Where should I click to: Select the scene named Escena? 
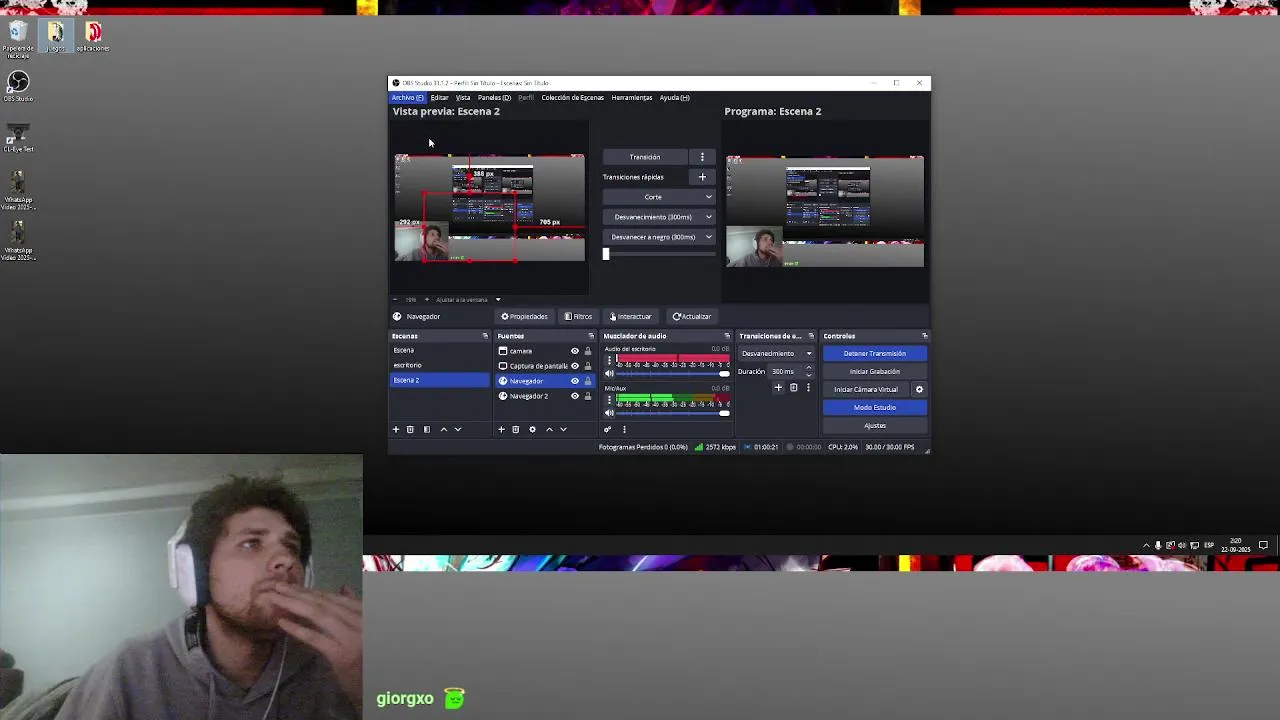[x=440, y=350]
